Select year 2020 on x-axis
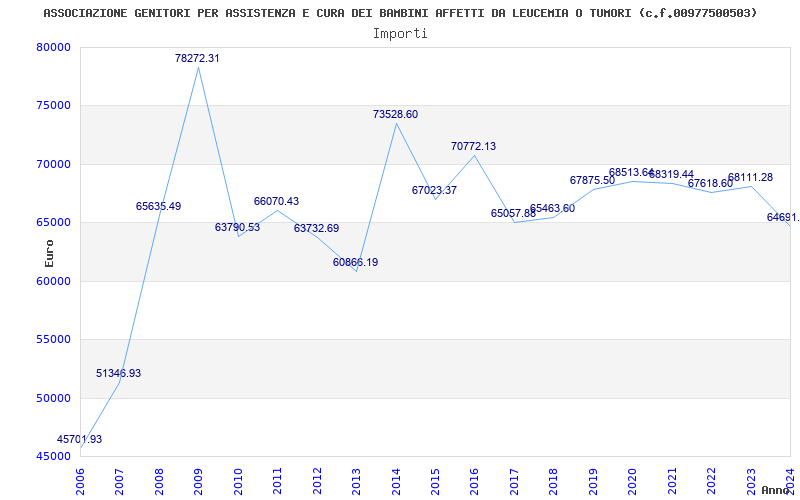The width and height of the screenshot is (800, 500). 633,481
